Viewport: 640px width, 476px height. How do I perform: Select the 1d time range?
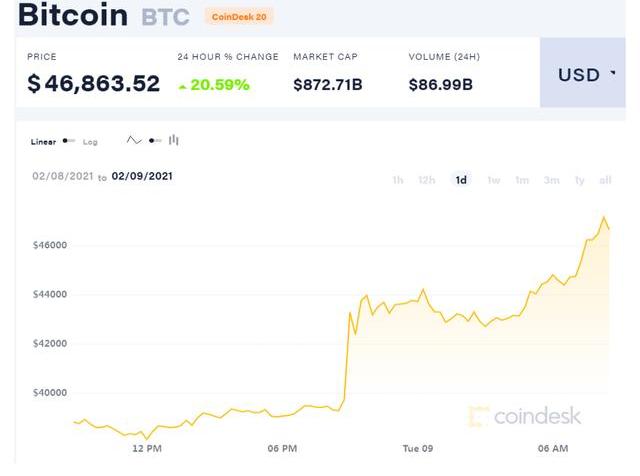pyautogui.click(x=461, y=180)
